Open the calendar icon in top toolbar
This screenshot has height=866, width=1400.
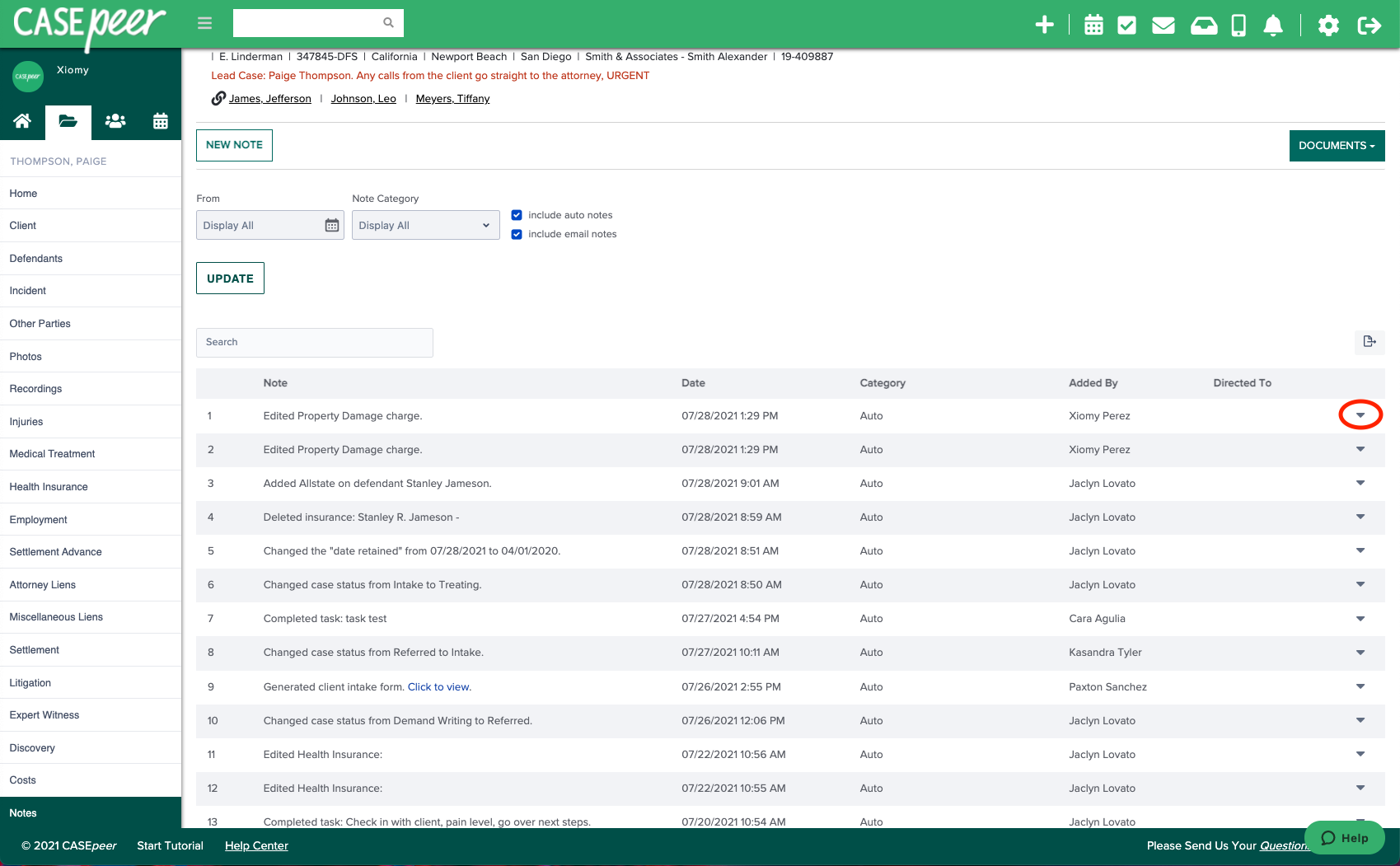point(1093,24)
